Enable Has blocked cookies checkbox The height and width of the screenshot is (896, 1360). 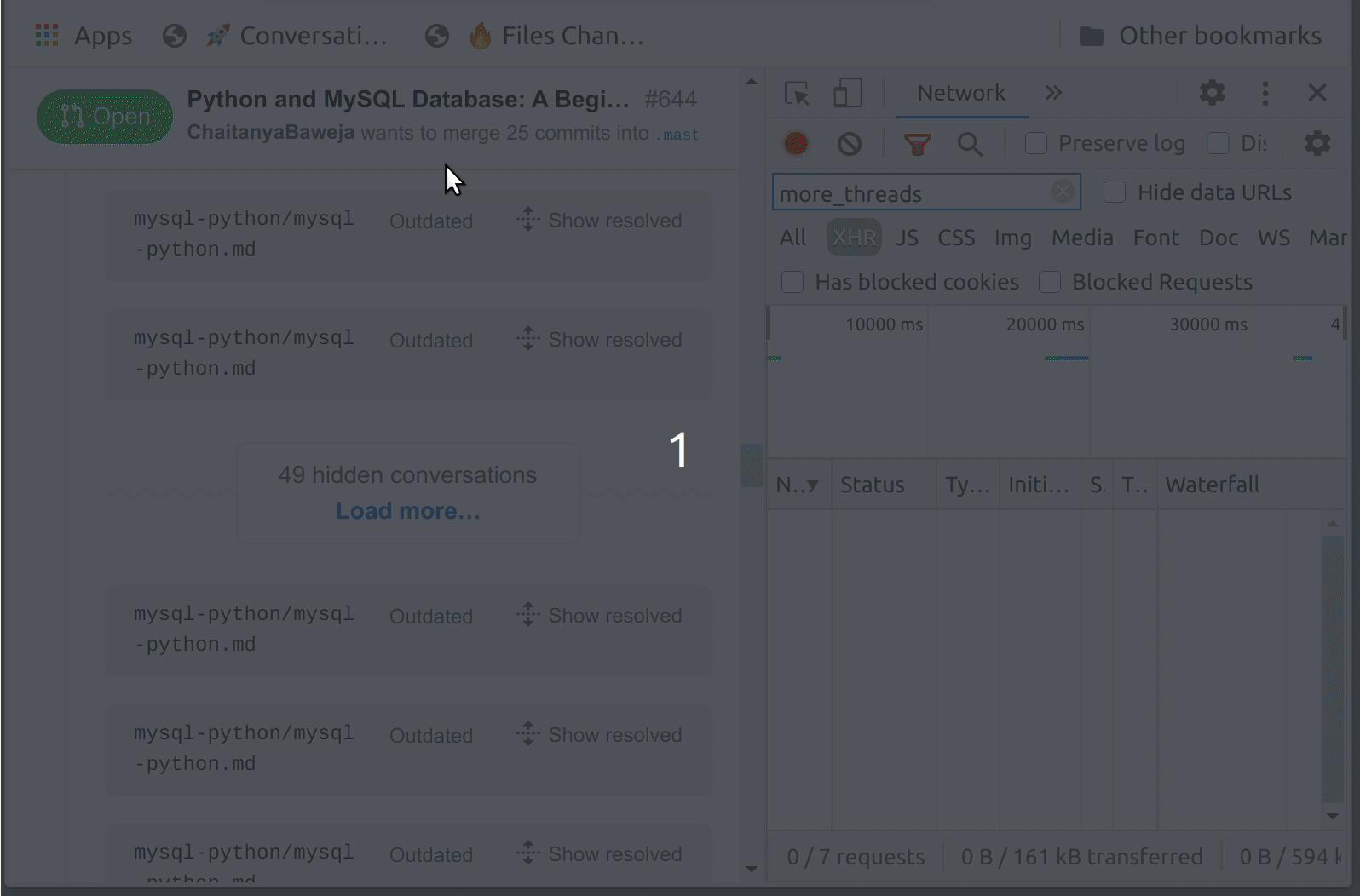click(792, 282)
